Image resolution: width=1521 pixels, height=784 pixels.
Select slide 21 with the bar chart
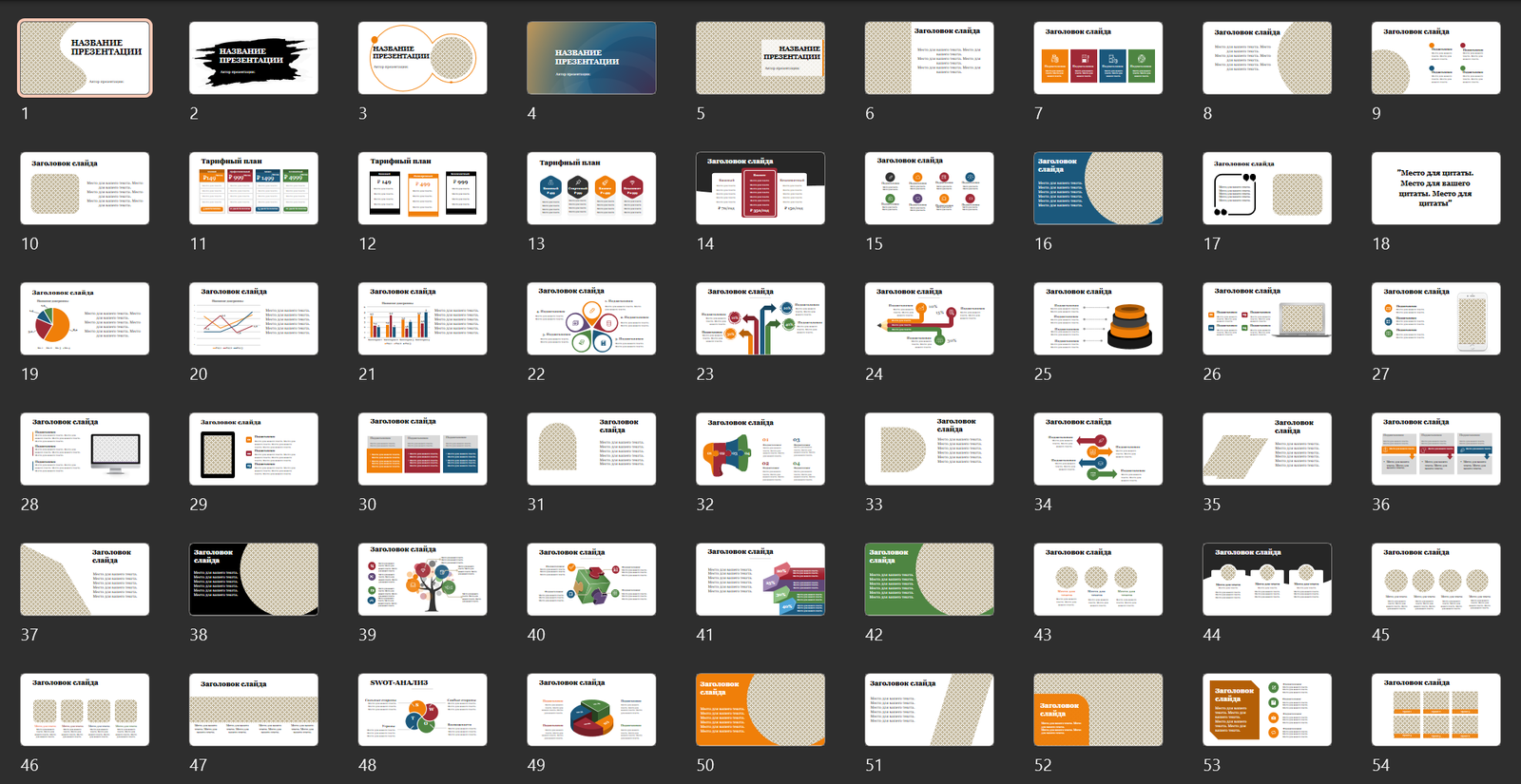[x=422, y=318]
